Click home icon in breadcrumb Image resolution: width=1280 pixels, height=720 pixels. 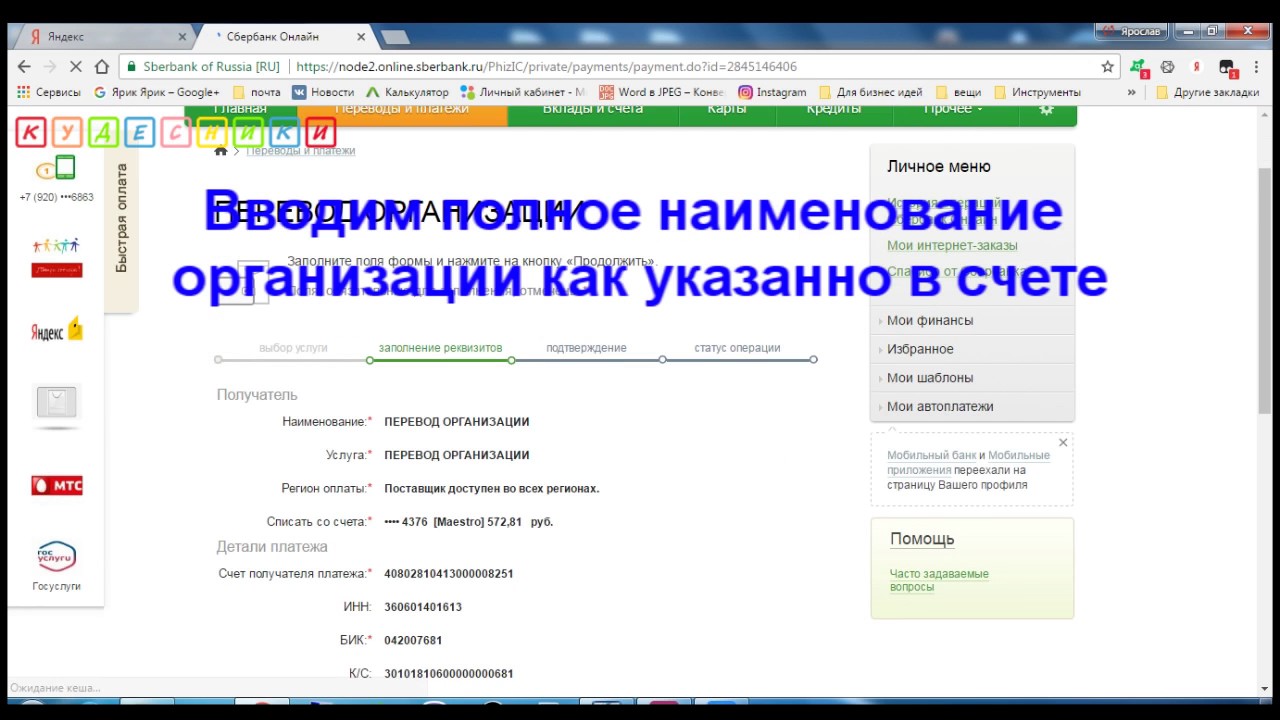coord(221,151)
